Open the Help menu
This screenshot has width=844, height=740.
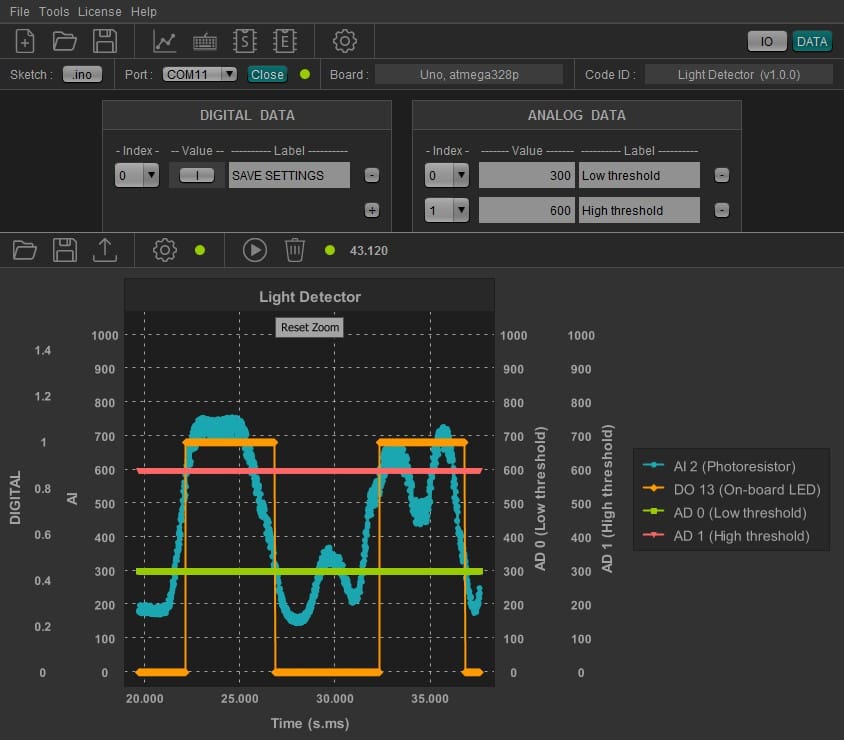tap(144, 11)
